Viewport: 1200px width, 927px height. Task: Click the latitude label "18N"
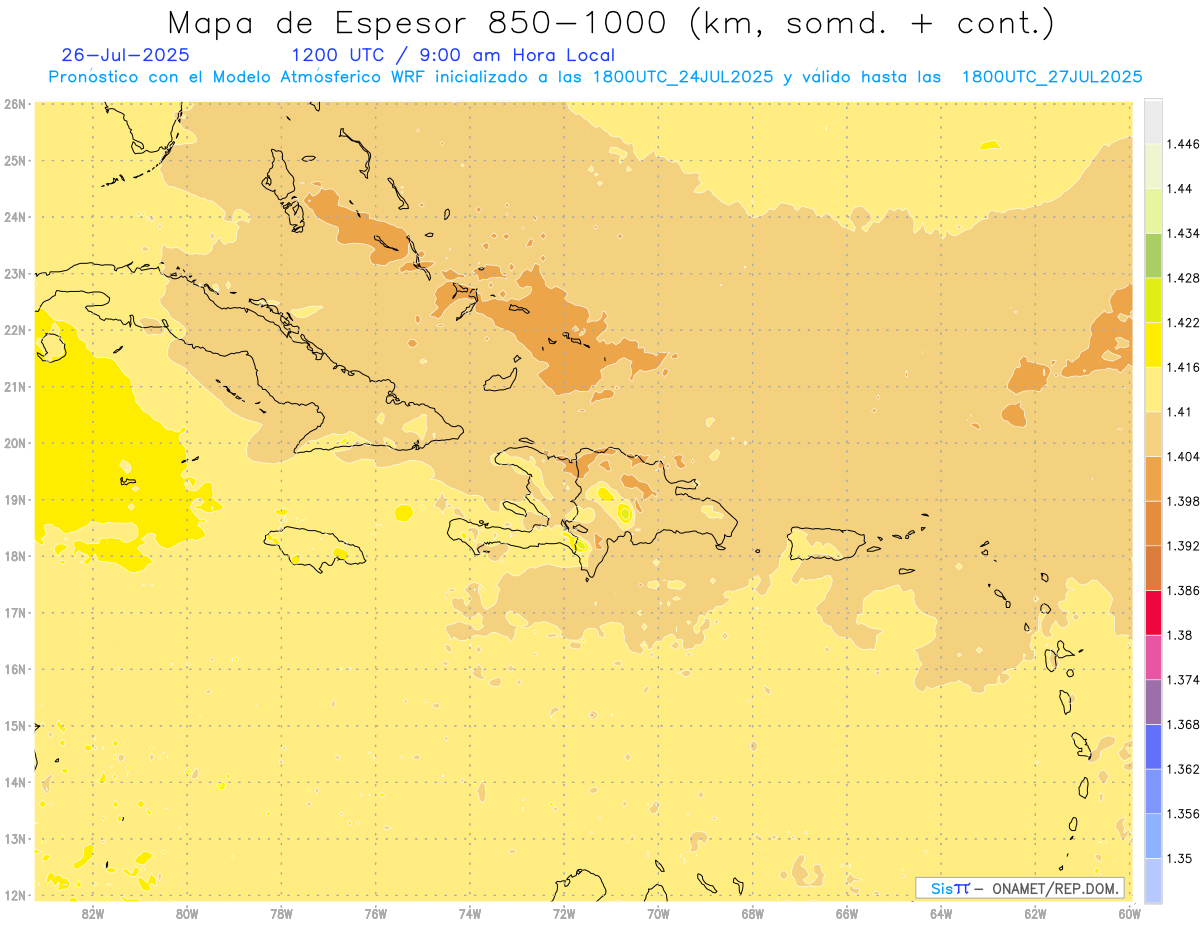click(14, 556)
